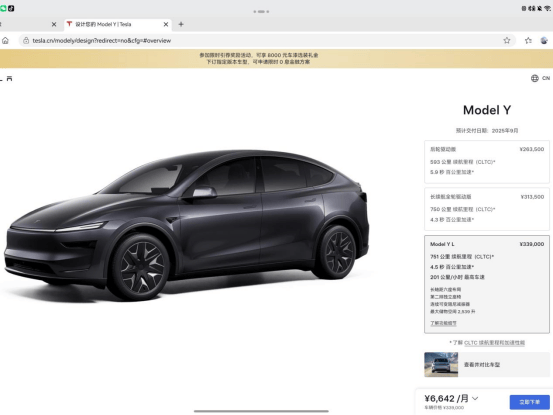Expand the ¥6,642 monthly price chevron
Image resolution: width=553 pixels, height=415 pixels.
(475, 398)
